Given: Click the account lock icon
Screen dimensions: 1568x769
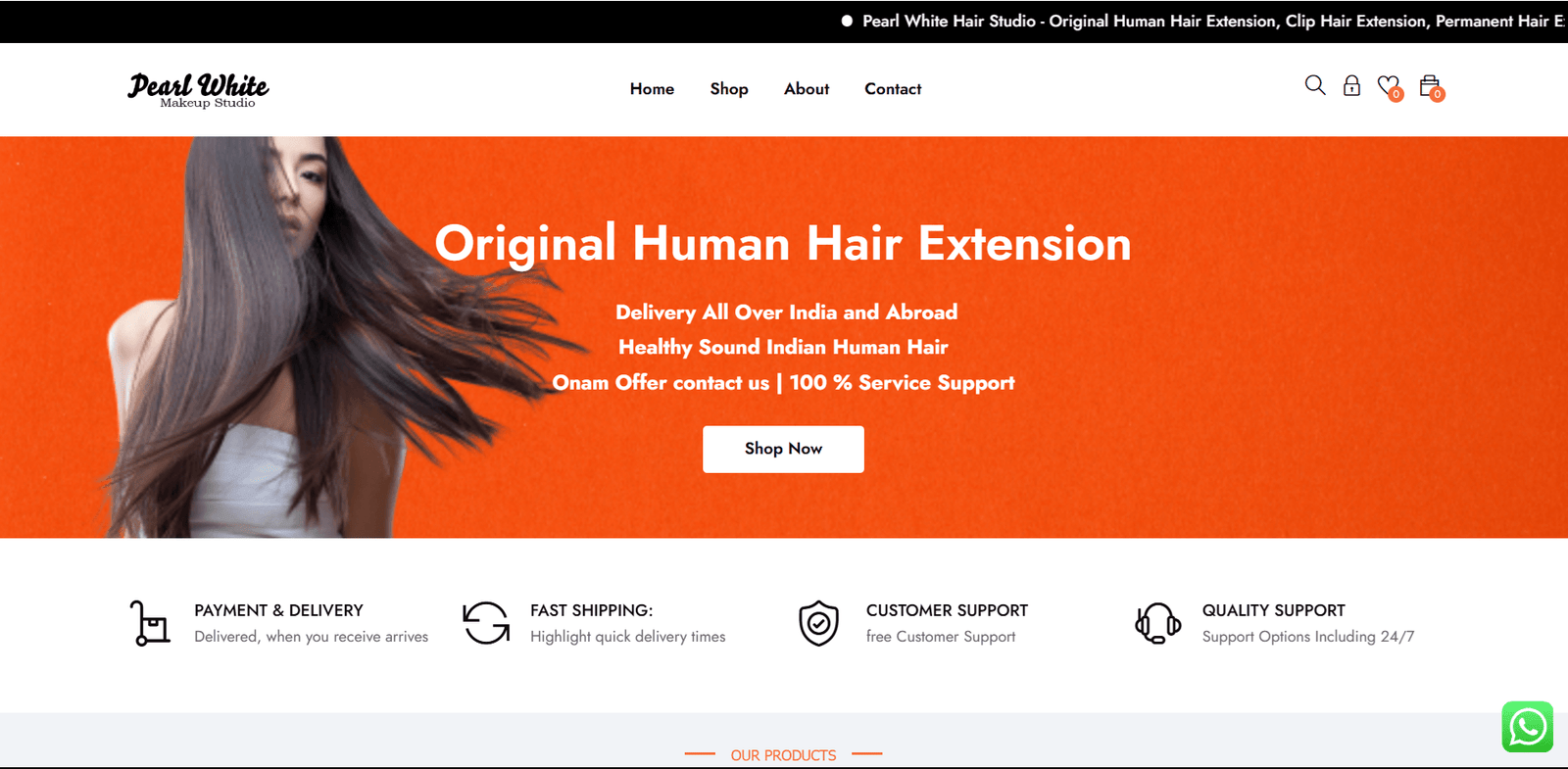Looking at the screenshot, I should (1351, 86).
